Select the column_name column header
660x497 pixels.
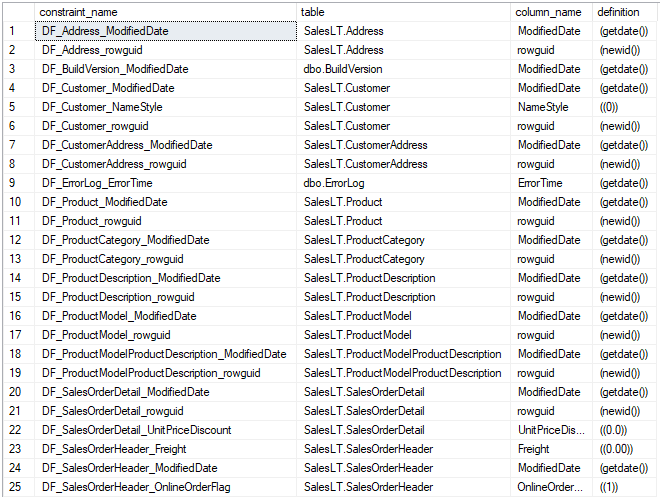(548, 11)
